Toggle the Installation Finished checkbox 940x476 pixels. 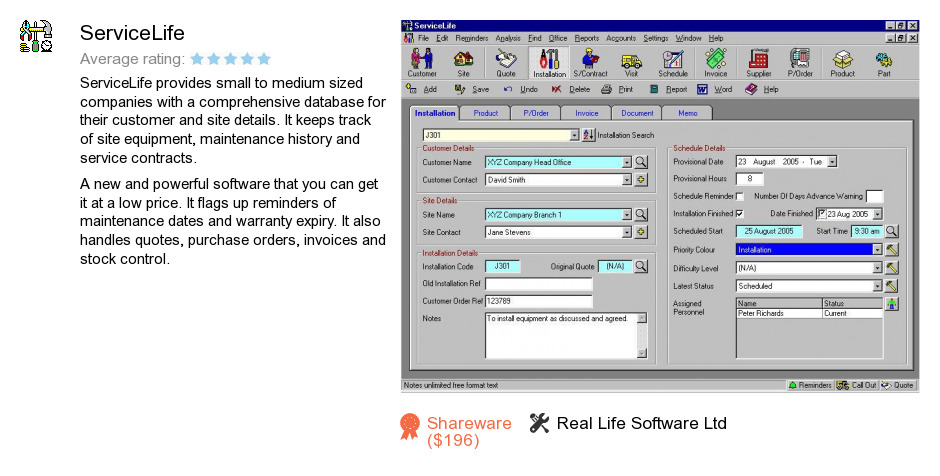pyautogui.click(x=739, y=213)
